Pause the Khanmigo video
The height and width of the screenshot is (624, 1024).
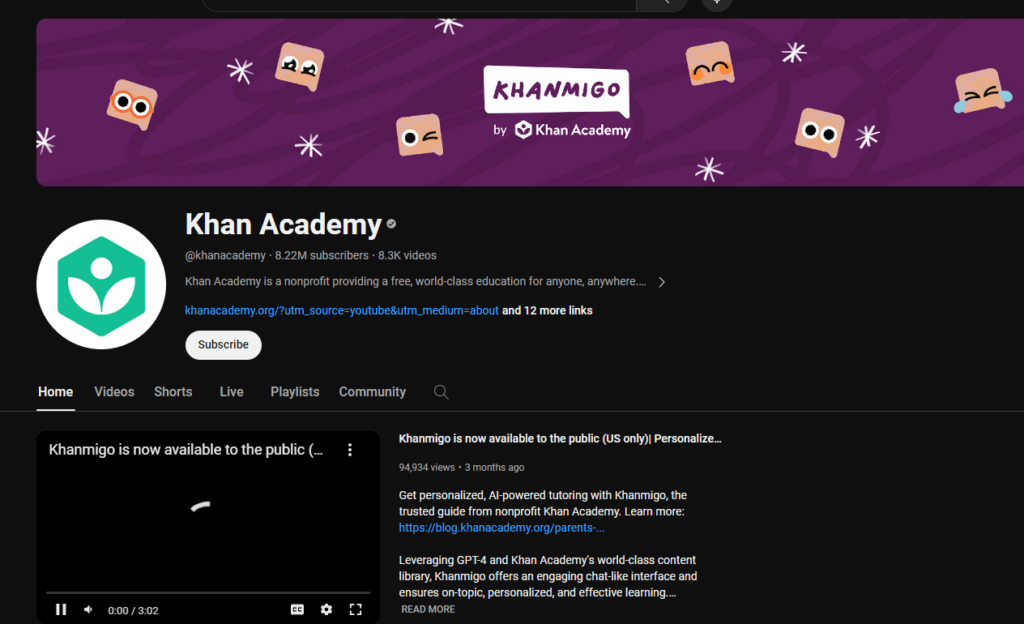pos(61,610)
